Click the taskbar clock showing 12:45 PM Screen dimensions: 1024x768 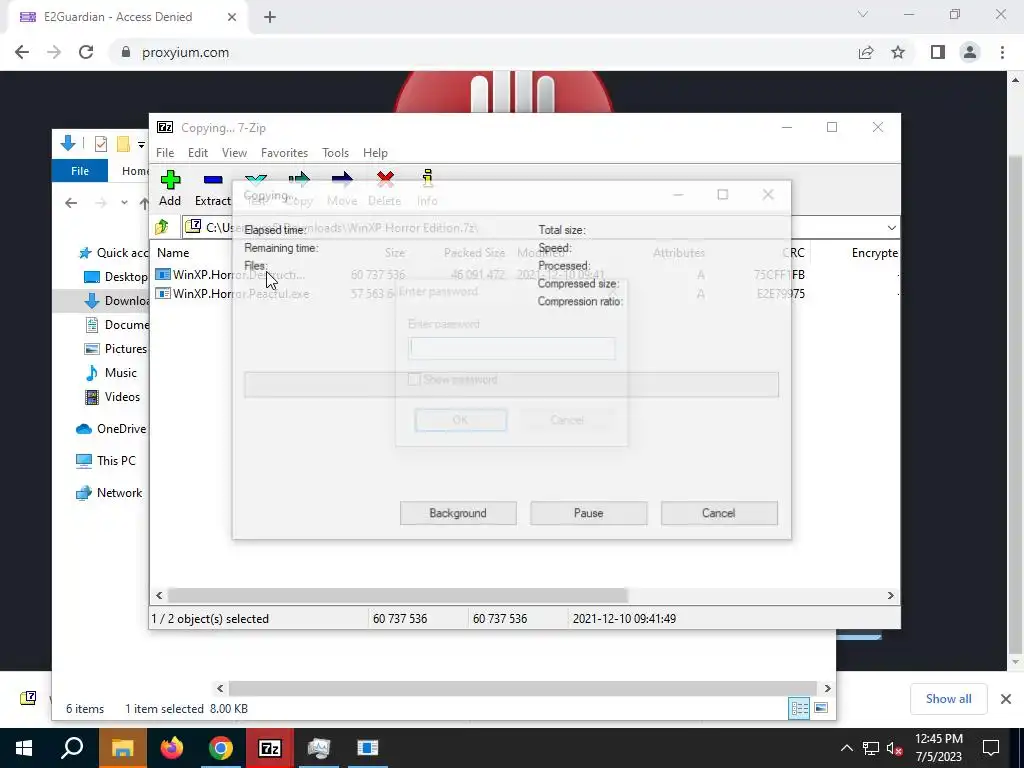[x=938, y=748]
